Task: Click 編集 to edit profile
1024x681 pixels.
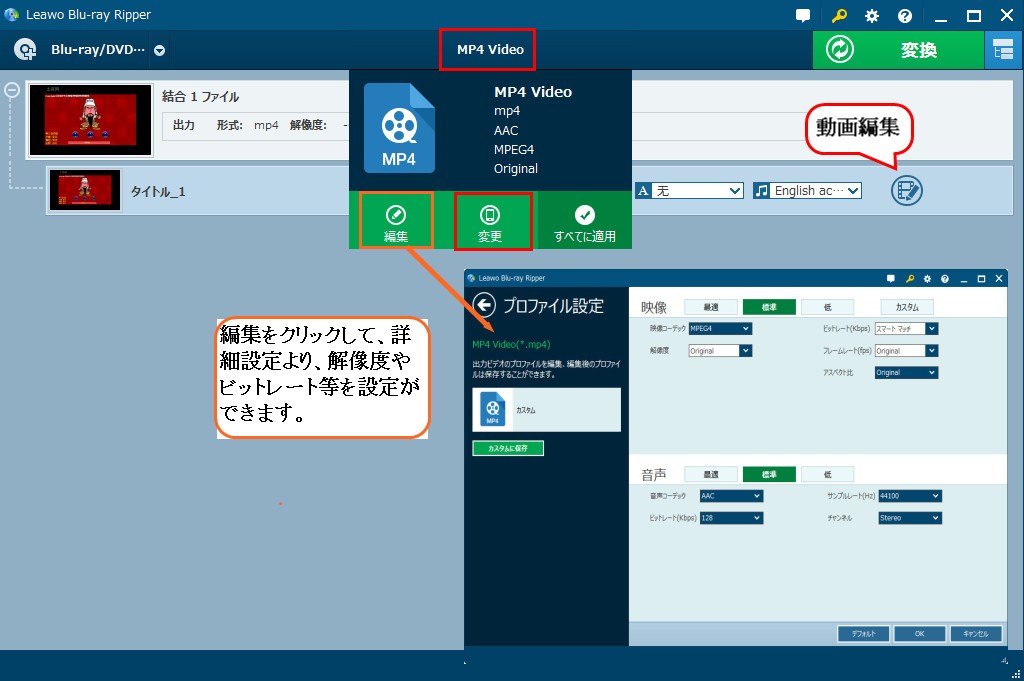Action: 396,221
